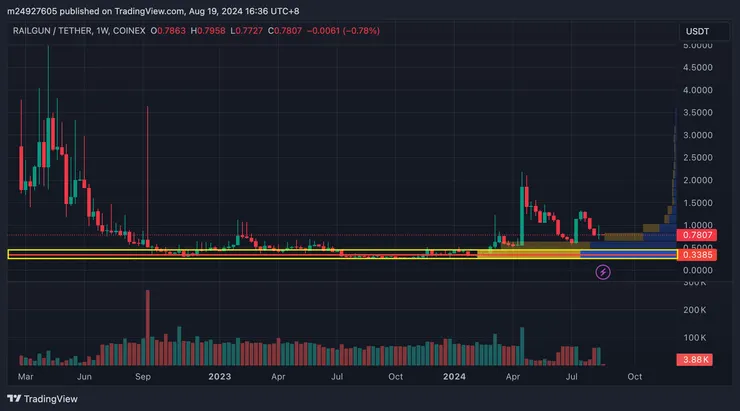Click the 2023 label on time axis

219,377
